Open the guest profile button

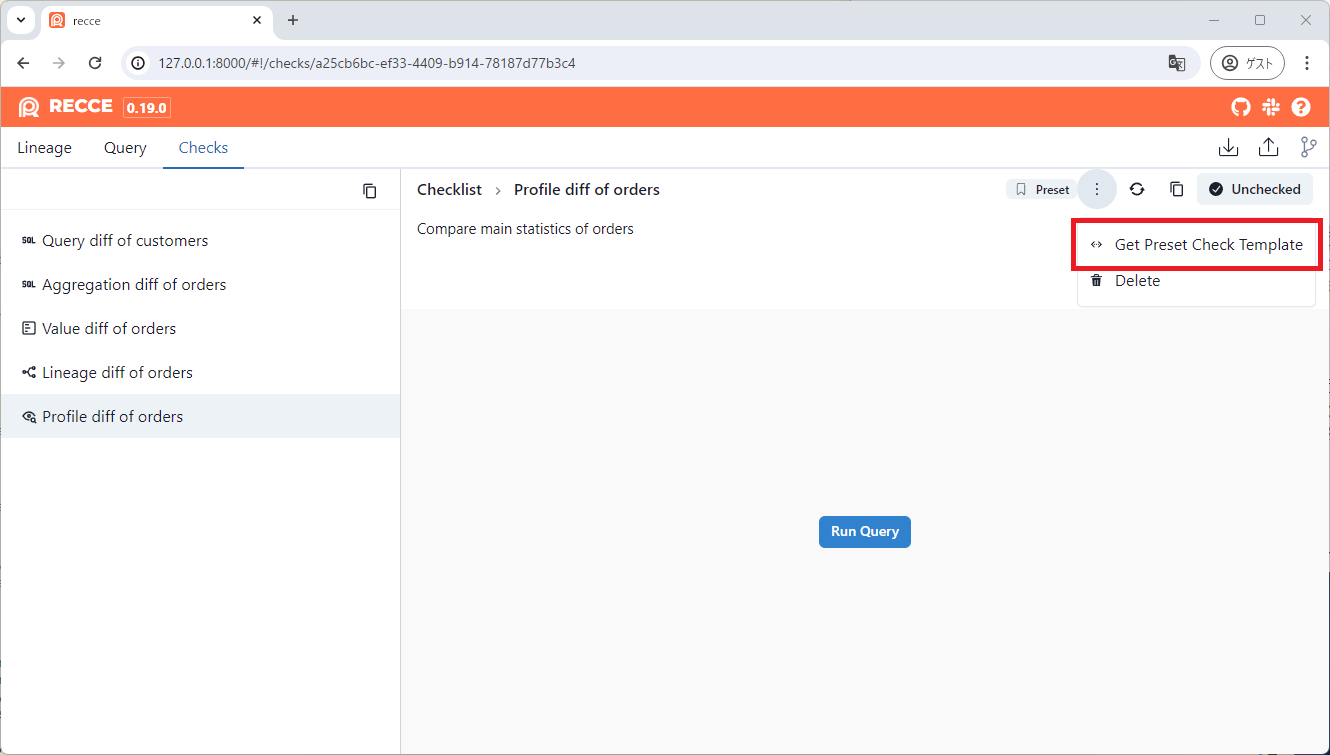click(1247, 63)
